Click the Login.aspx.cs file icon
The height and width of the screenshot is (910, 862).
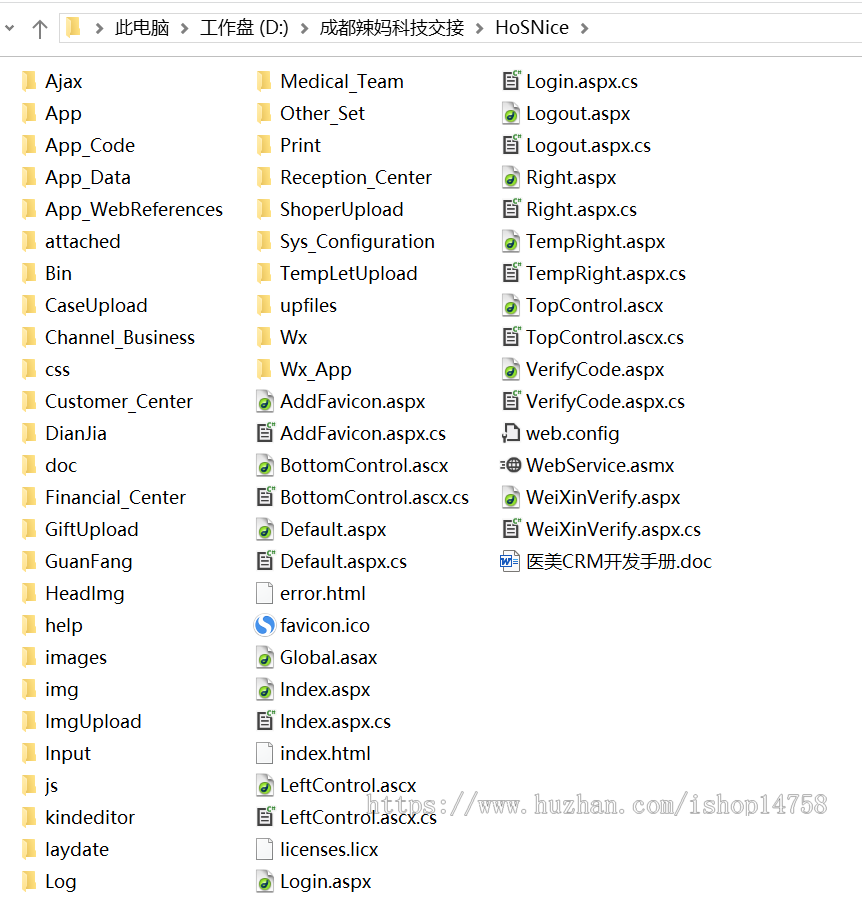[x=511, y=81]
